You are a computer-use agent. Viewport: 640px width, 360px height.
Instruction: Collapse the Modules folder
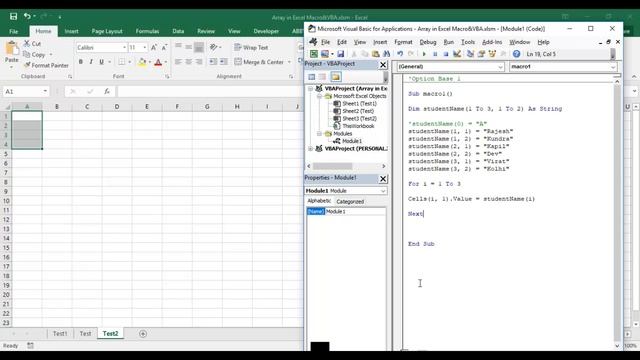[319, 133]
